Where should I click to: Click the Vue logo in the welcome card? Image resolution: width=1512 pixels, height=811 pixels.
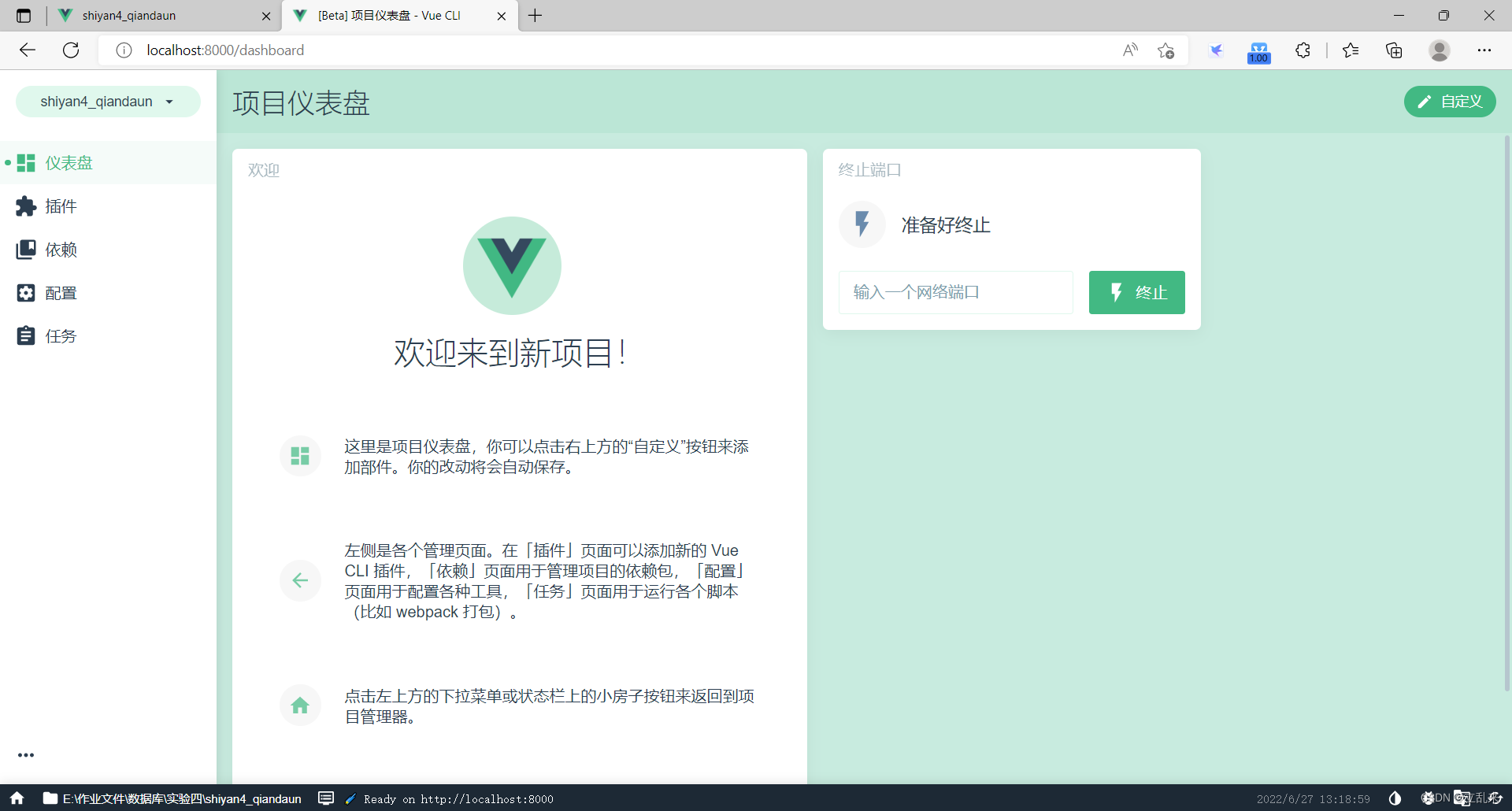coord(512,265)
